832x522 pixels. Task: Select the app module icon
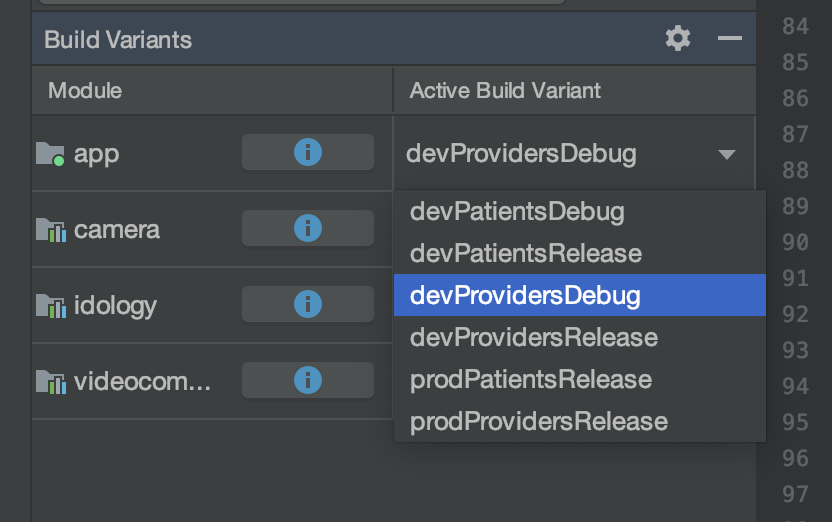click(50, 154)
